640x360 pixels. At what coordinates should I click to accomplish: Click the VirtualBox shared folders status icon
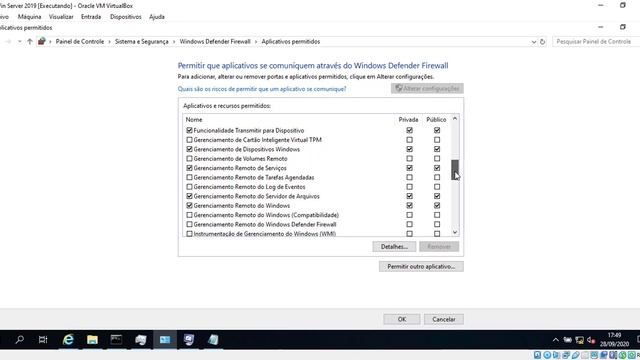(585, 355)
